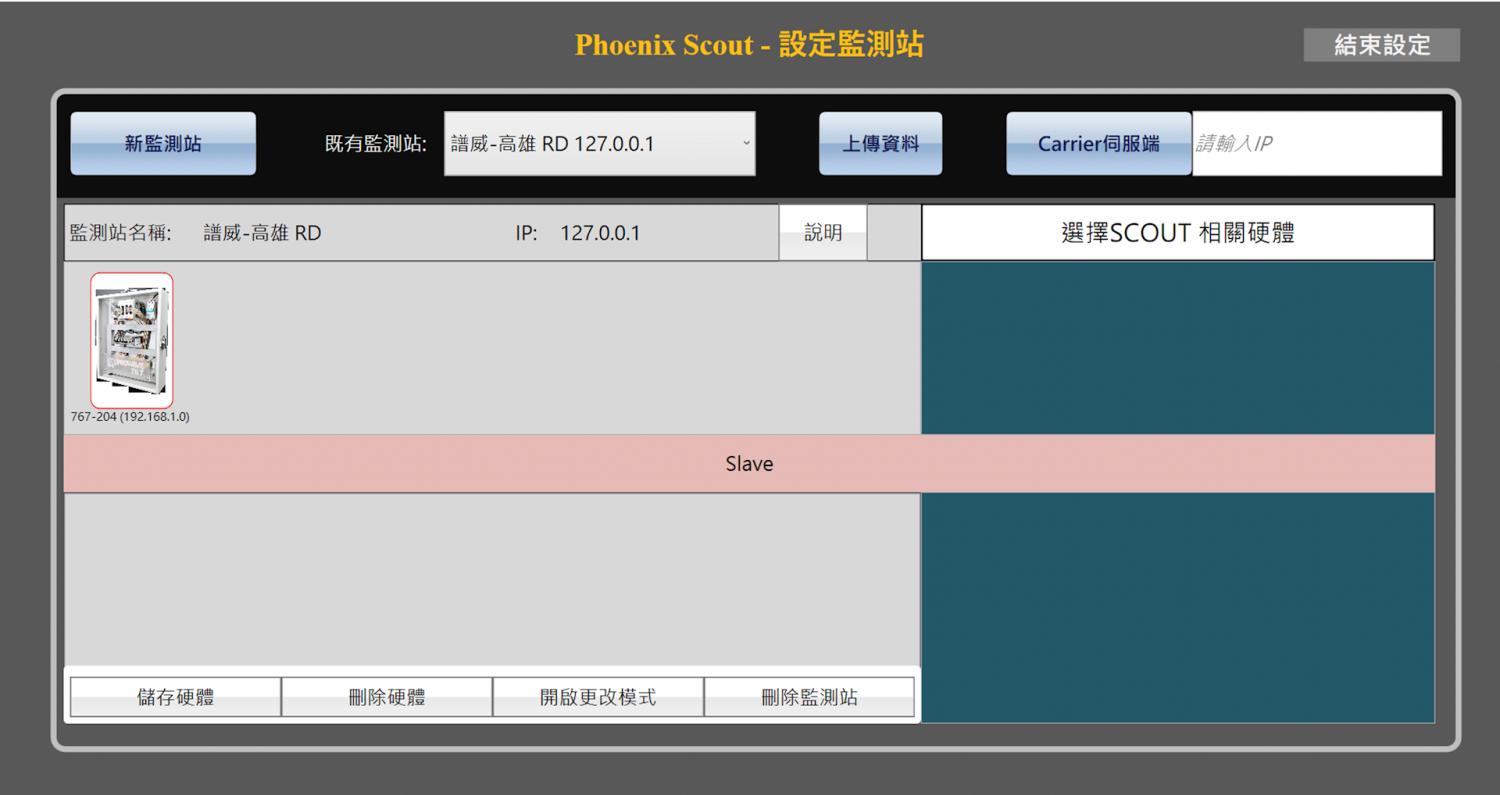Click 結束設定 to exit setup
Image resolution: width=1500 pixels, height=795 pixels.
tap(1381, 45)
